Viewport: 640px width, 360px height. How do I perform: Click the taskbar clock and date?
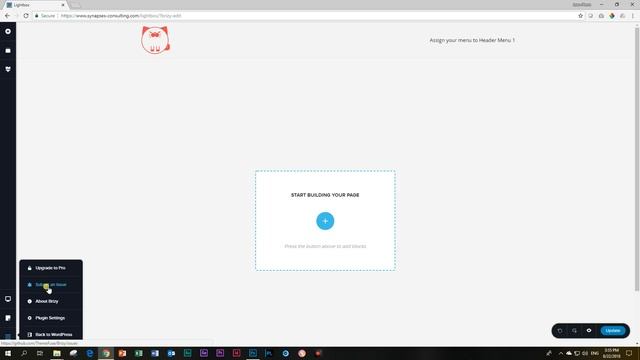tap(611, 353)
